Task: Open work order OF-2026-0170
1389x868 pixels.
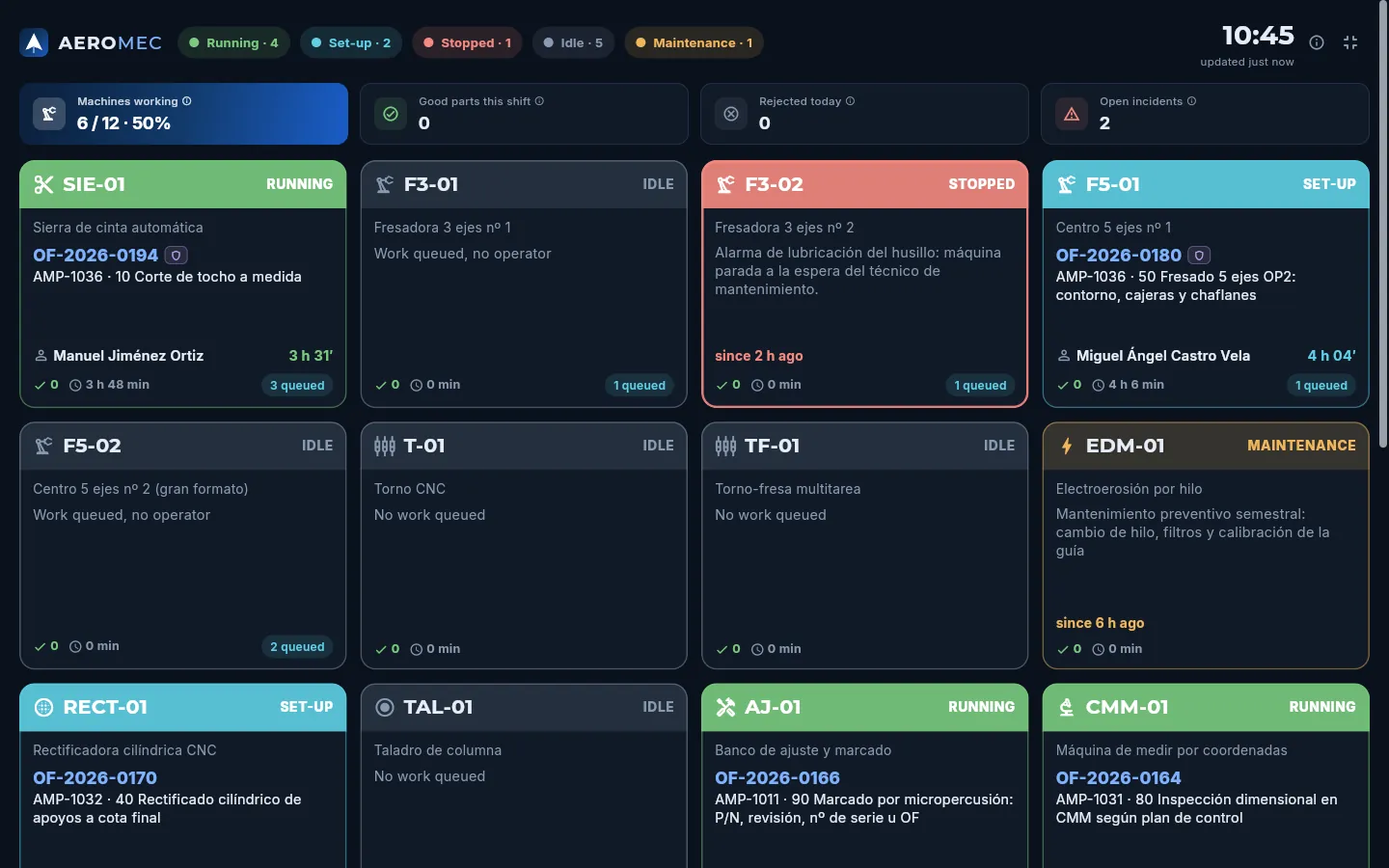Action: click(x=95, y=778)
